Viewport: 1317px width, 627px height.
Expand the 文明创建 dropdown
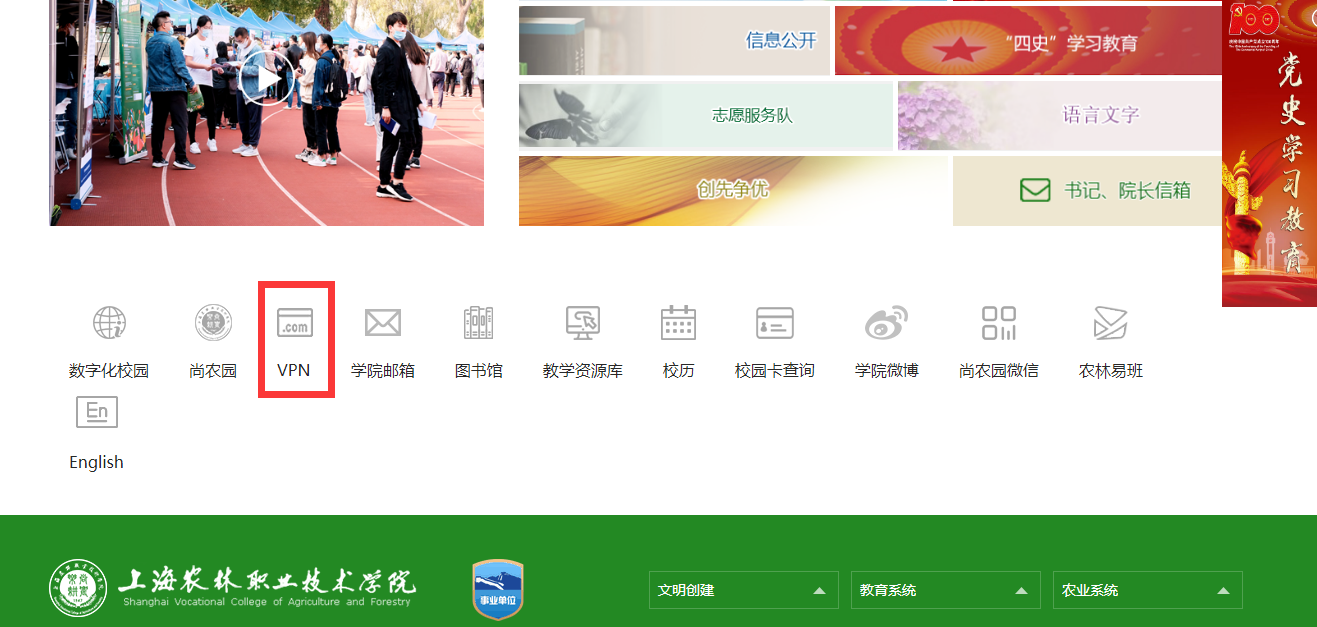[743, 590]
